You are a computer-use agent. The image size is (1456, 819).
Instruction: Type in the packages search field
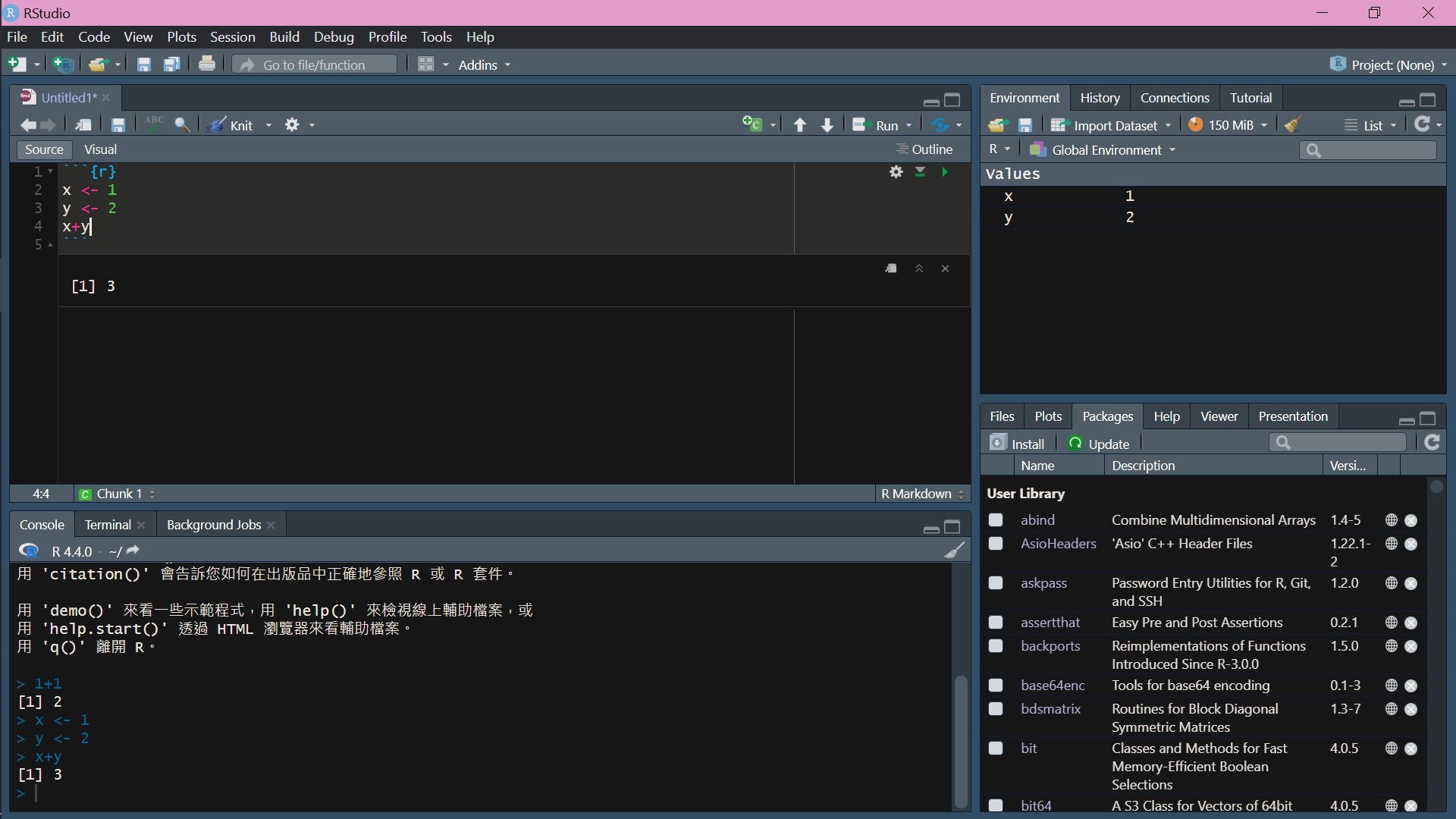[x=1337, y=442]
